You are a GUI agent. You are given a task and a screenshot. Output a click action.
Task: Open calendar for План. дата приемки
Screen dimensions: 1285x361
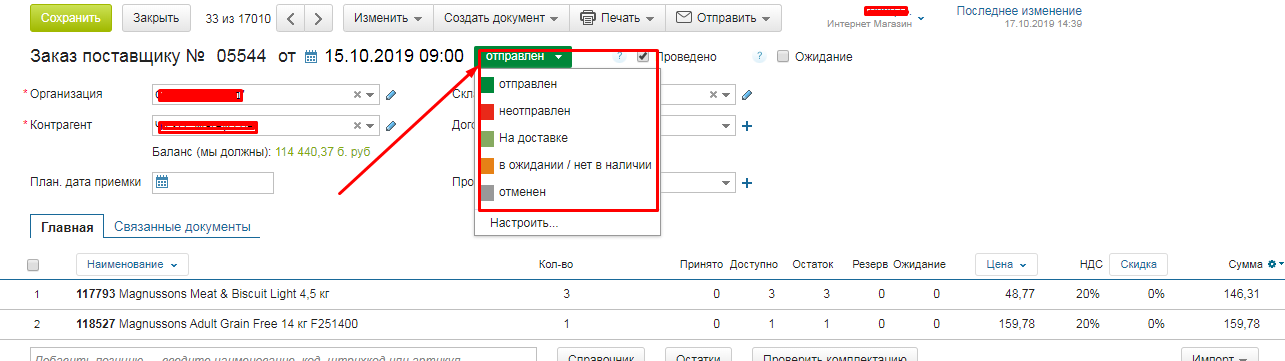point(162,182)
